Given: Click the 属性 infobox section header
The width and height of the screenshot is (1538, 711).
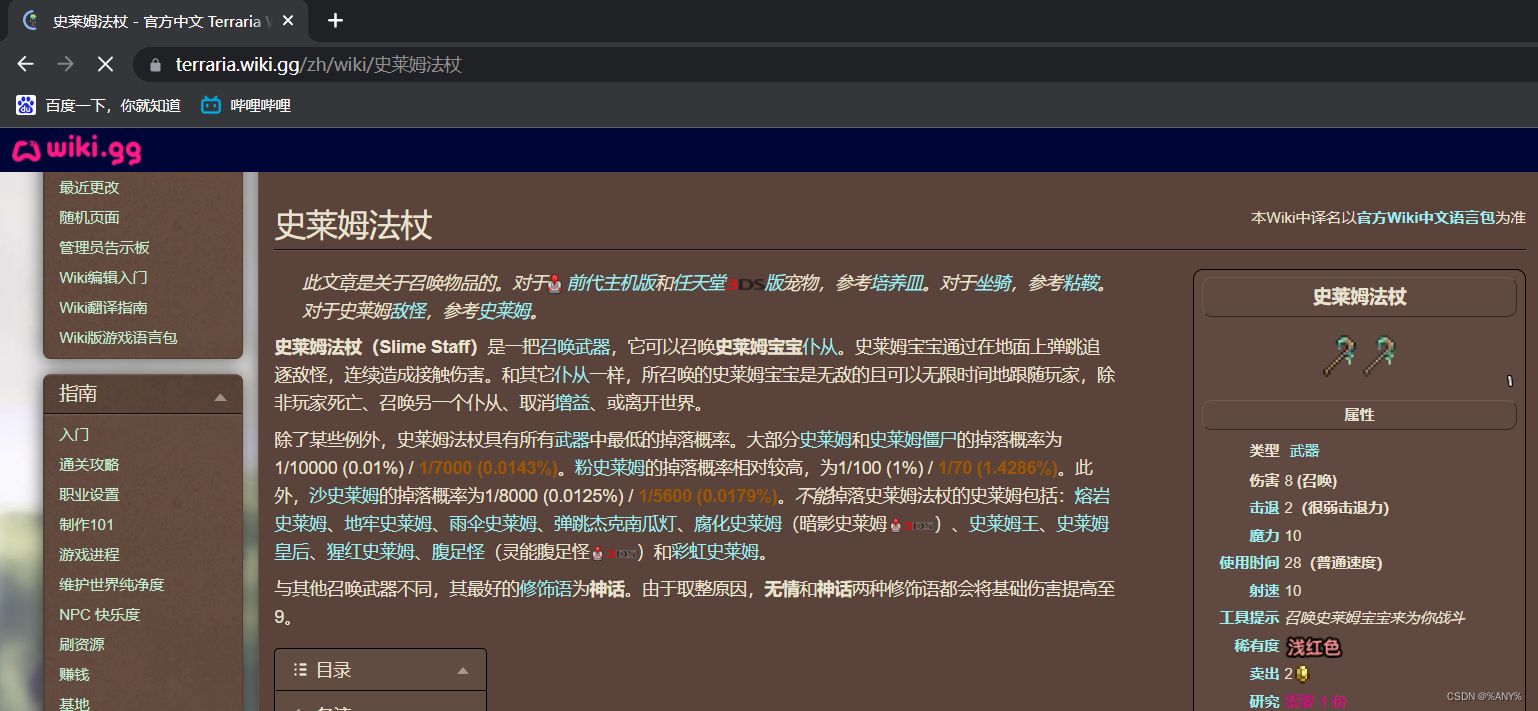Looking at the screenshot, I should point(1359,415).
